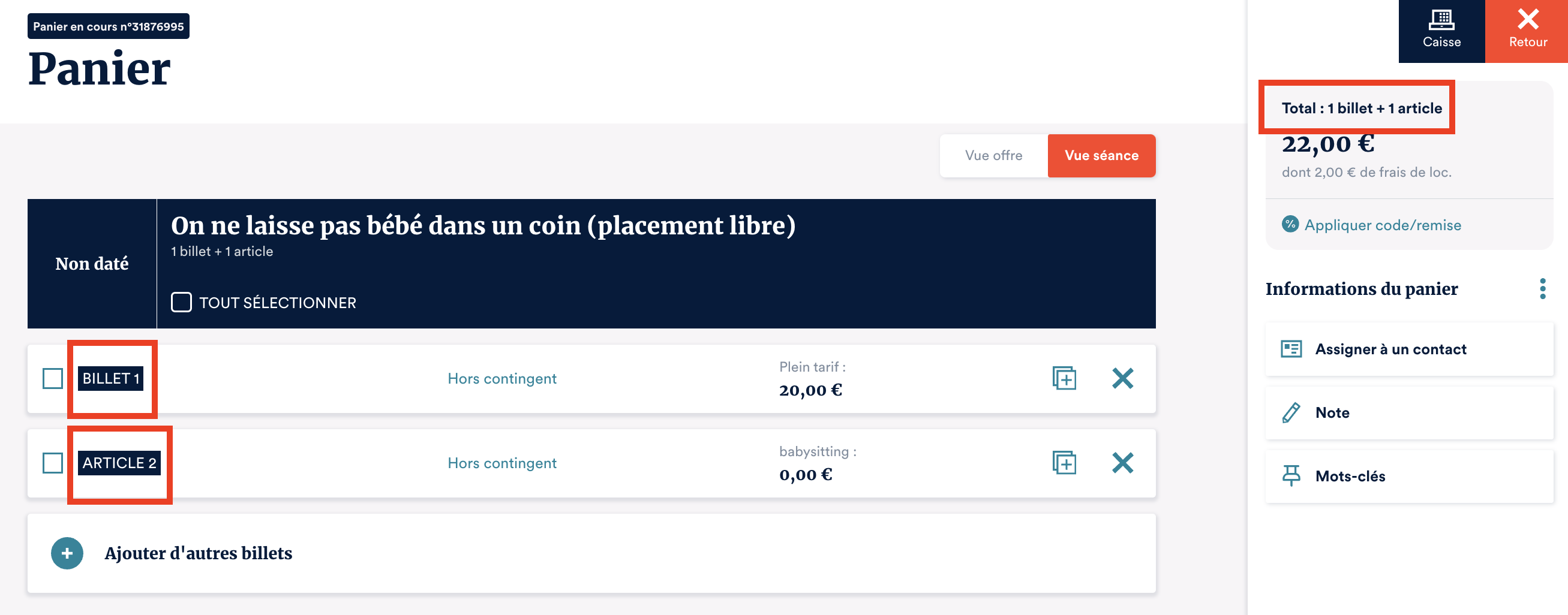Click the plus icon to add tickets
The image size is (1568, 615).
[x=67, y=553]
